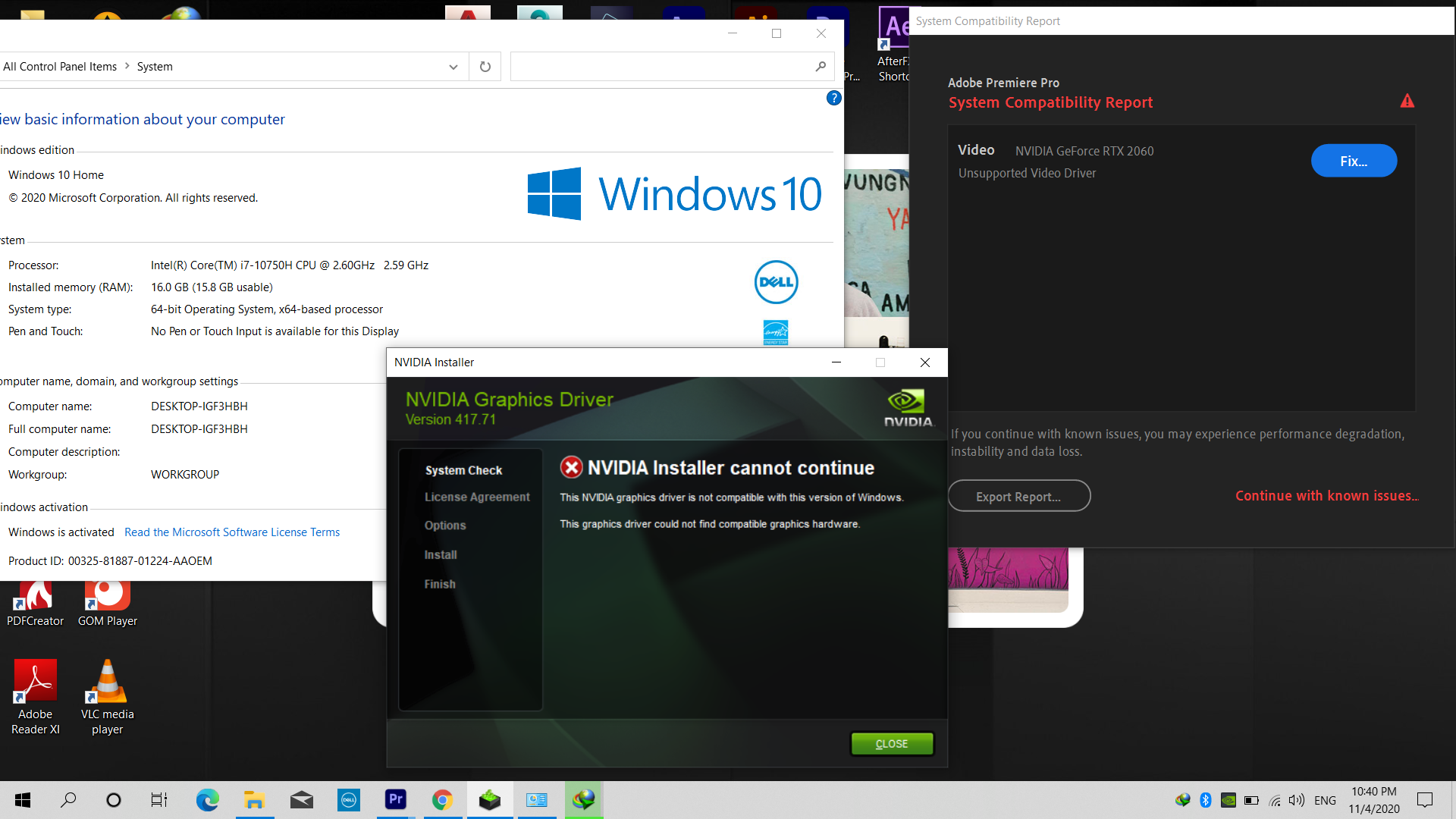Go to All Control Panel Items breadcrumb
This screenshot has height=819, width=1456.
coord(60,67)
